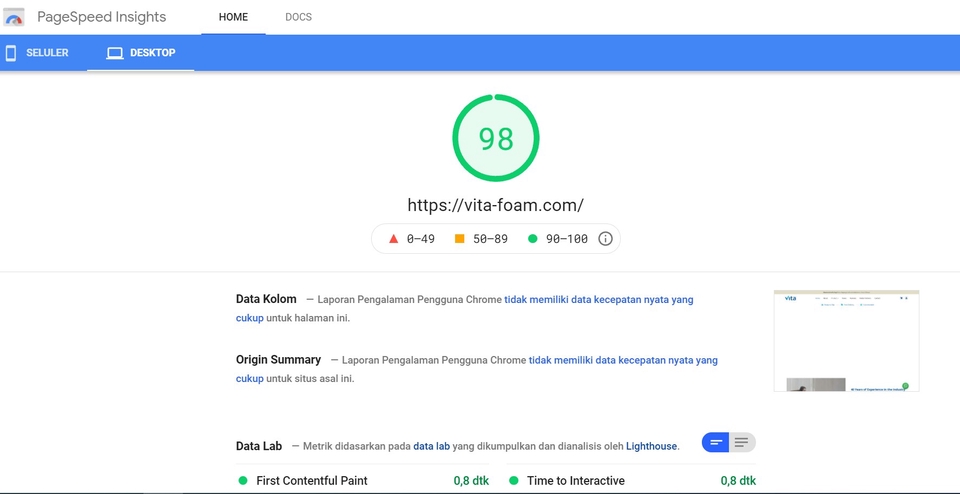Click the Data Lab heading
Screen dimensions: 960x494
259,446
